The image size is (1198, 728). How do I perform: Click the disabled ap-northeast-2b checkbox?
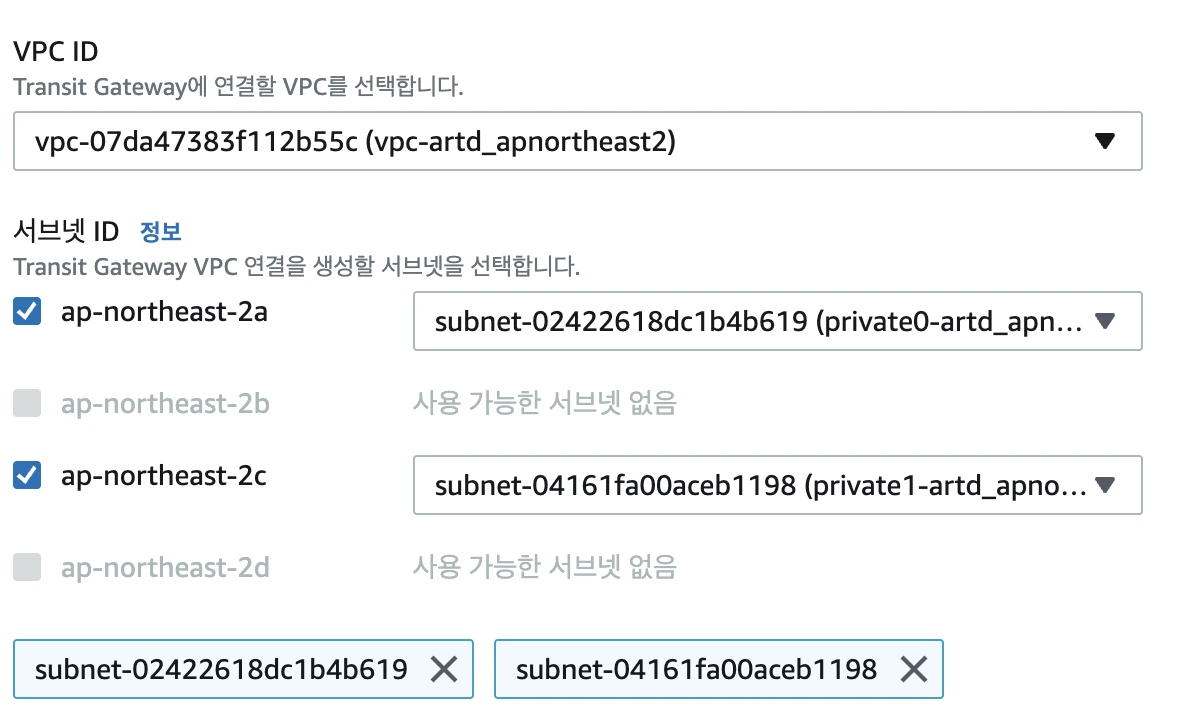click(27, 403)
